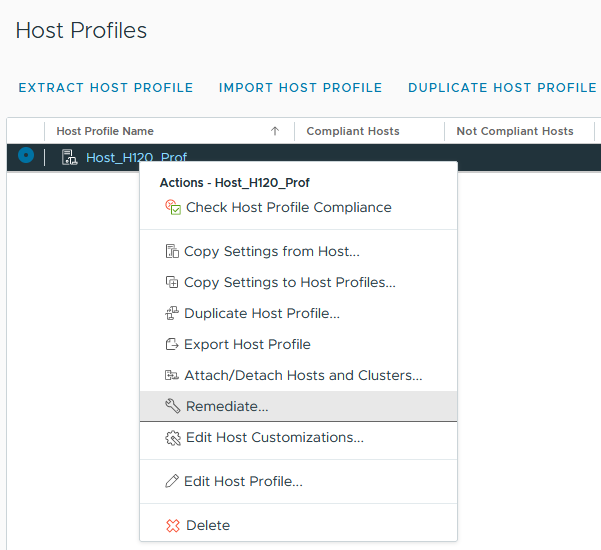Viewport: 601px width, 550px height.
Task: Click DUPLICATE HOST PROFILE toolbar button
Action: (x=502, y=88)
